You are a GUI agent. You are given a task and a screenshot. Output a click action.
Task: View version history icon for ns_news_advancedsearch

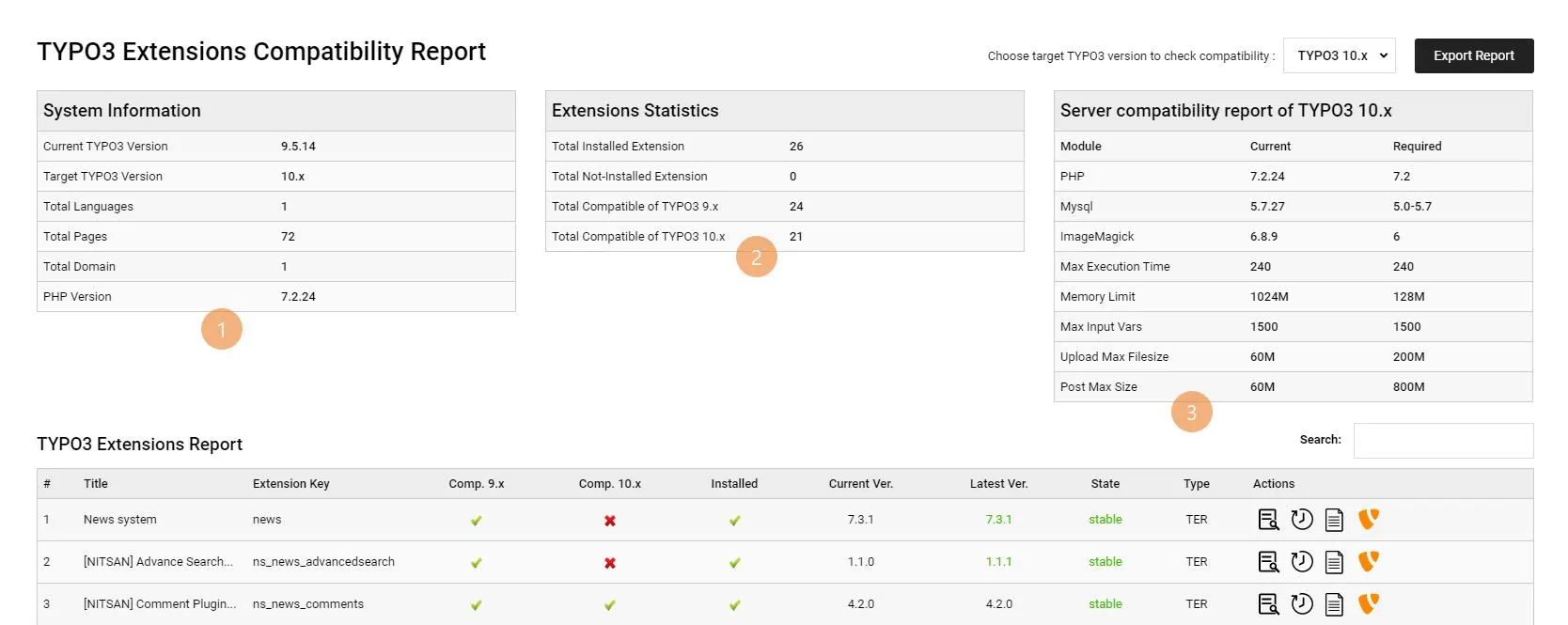click(x=1302, y=561)
